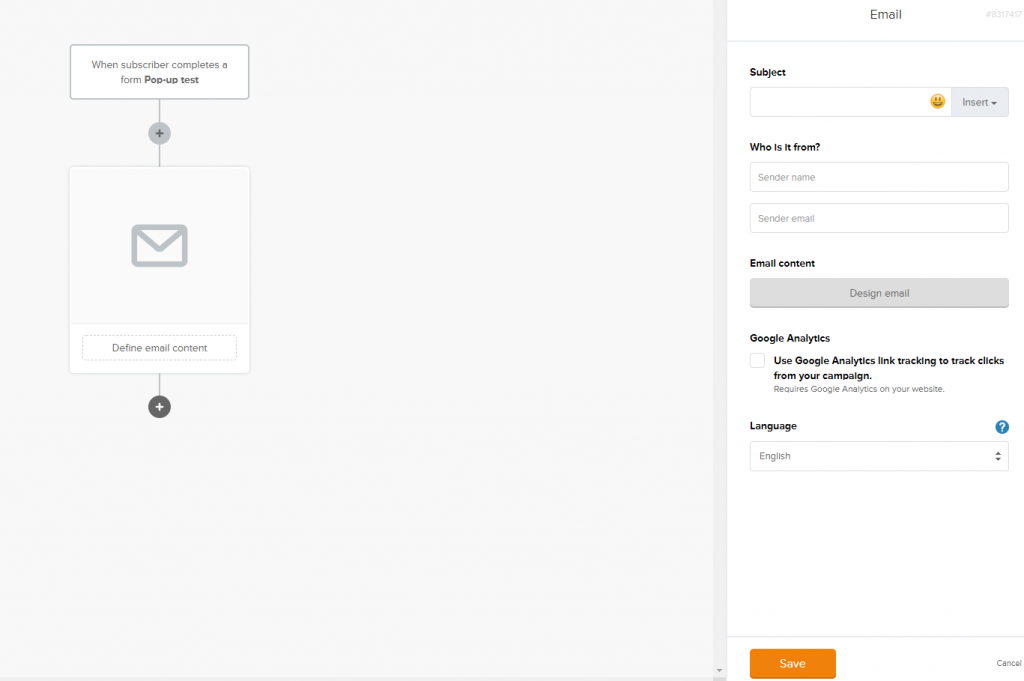Focus the Sender email field
Screen dimensions: 1024x681
(878, 218)
